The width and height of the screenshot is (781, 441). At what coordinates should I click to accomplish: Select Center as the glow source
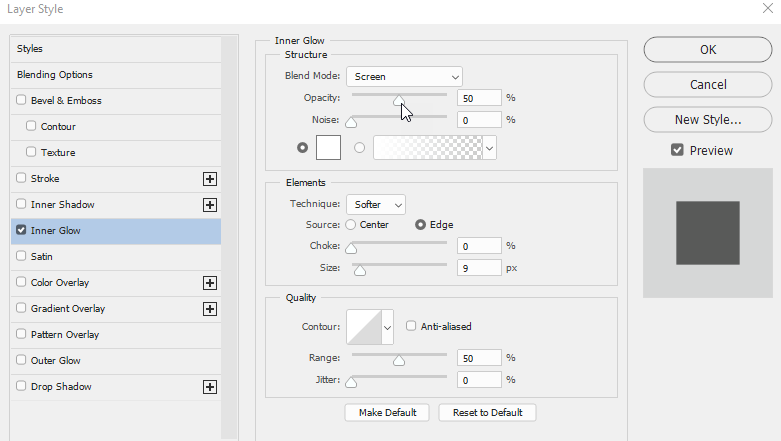click(x=351, y=225)
